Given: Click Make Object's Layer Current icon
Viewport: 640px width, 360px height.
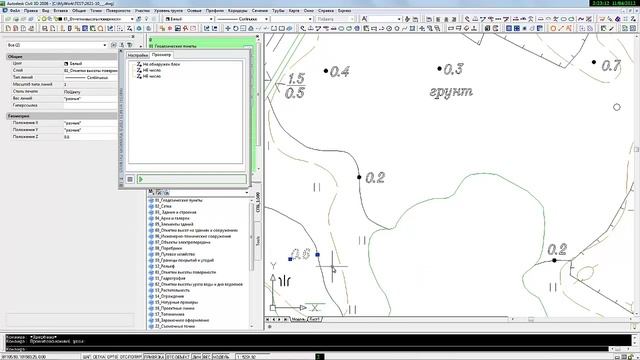Looking at the screenshot, I should click(x=139, y=19).
